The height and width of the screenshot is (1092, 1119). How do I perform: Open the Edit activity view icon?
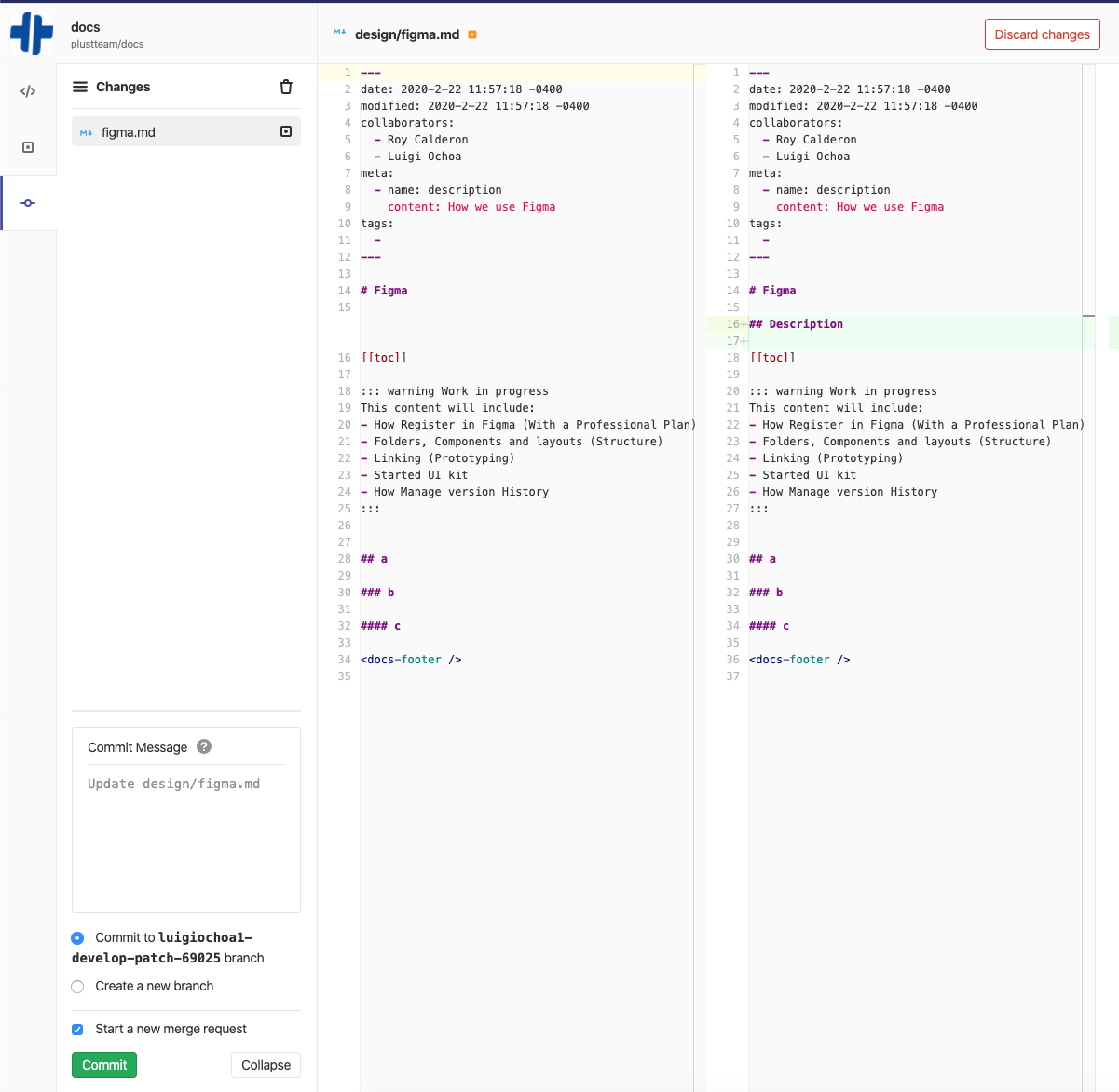[28, 91]
